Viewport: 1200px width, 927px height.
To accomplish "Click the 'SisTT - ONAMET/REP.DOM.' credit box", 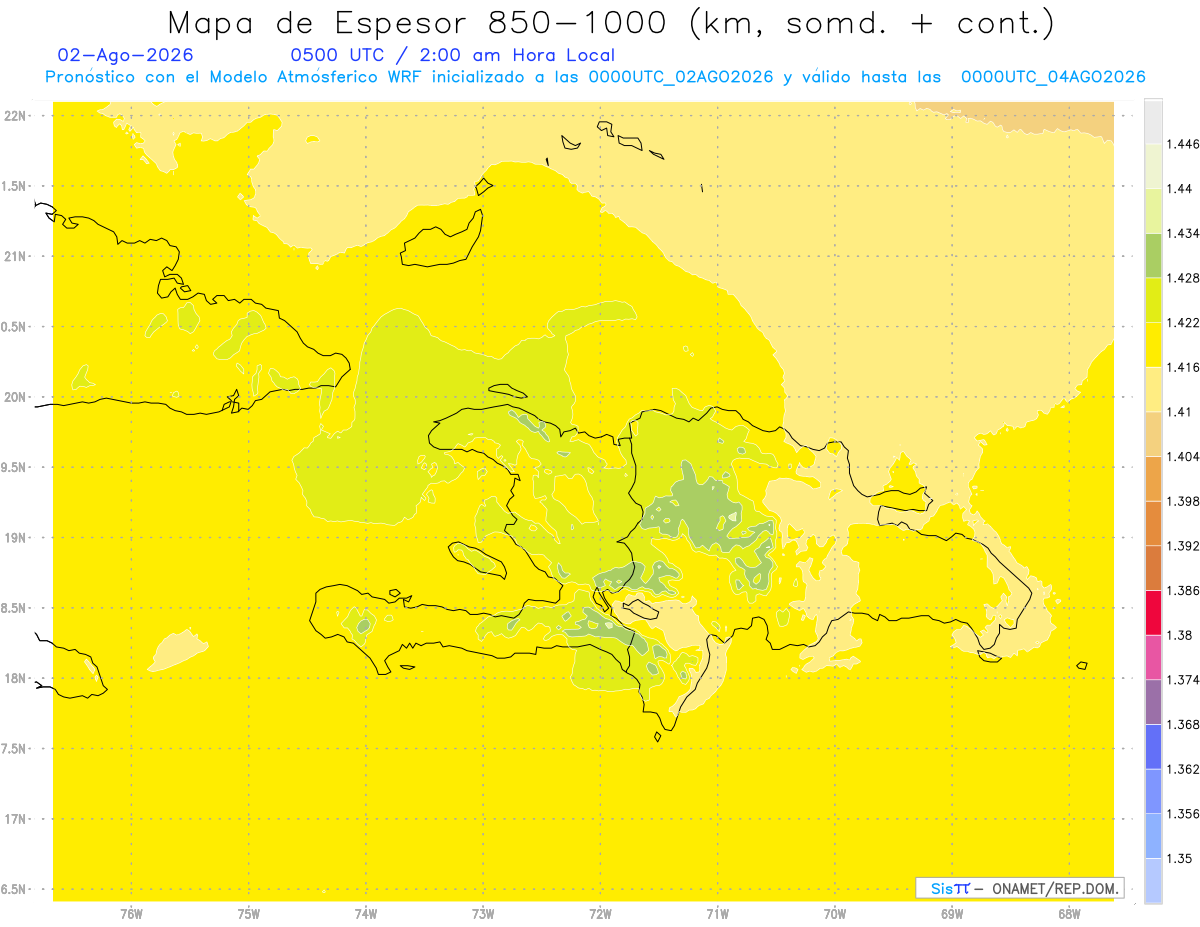I will [1020, 888].
